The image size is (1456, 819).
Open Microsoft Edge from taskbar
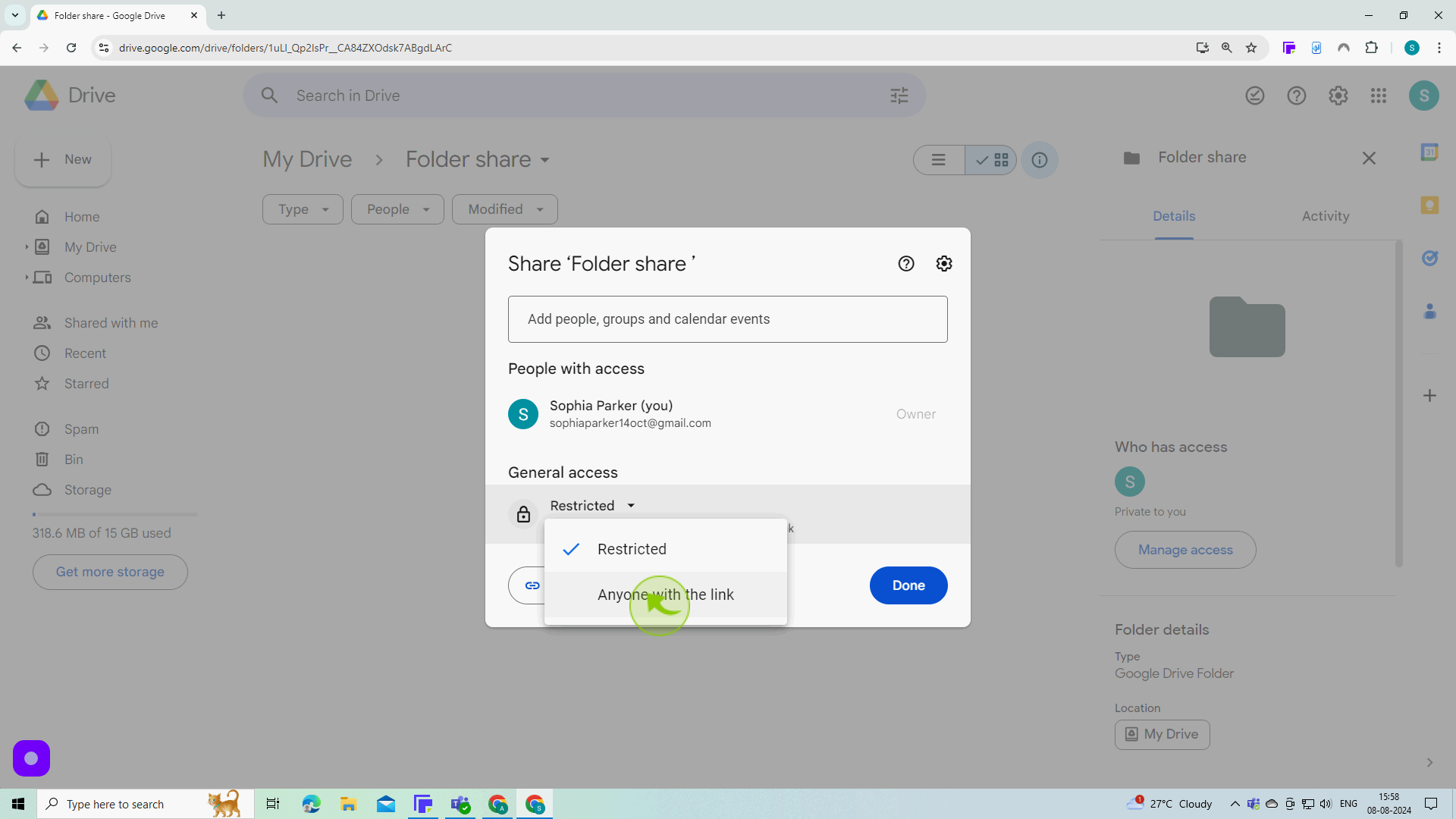click(x=311, y=804)
